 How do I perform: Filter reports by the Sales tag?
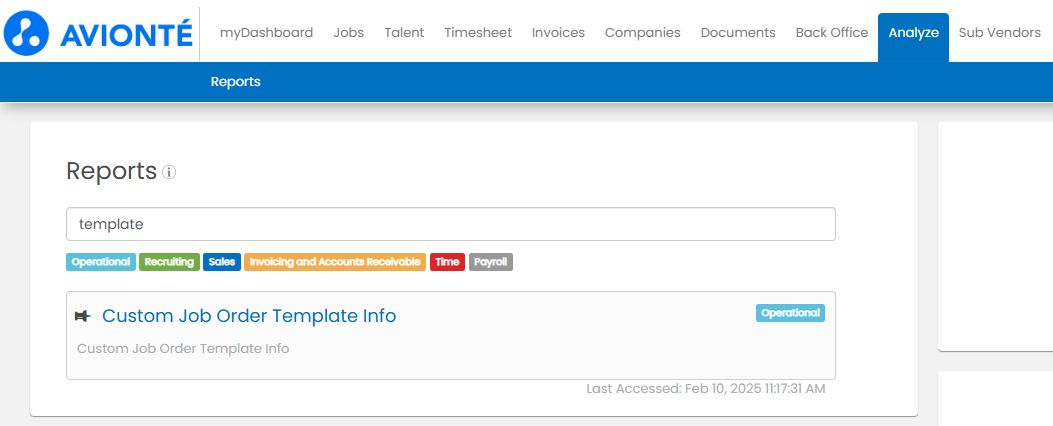pyautogui.click(x=222, y=262)
